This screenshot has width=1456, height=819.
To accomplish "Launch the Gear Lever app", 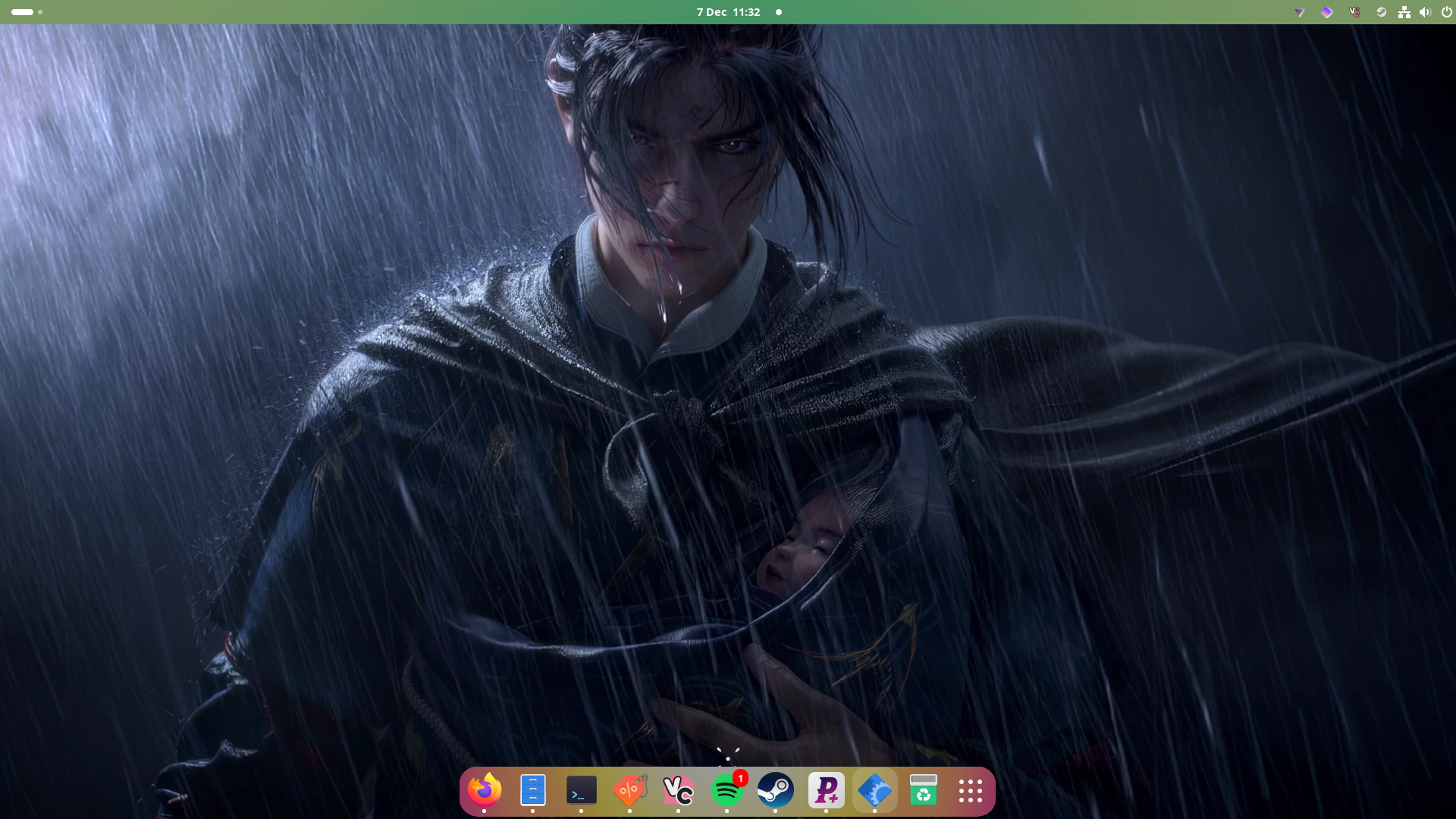I will tap(876, 790).
